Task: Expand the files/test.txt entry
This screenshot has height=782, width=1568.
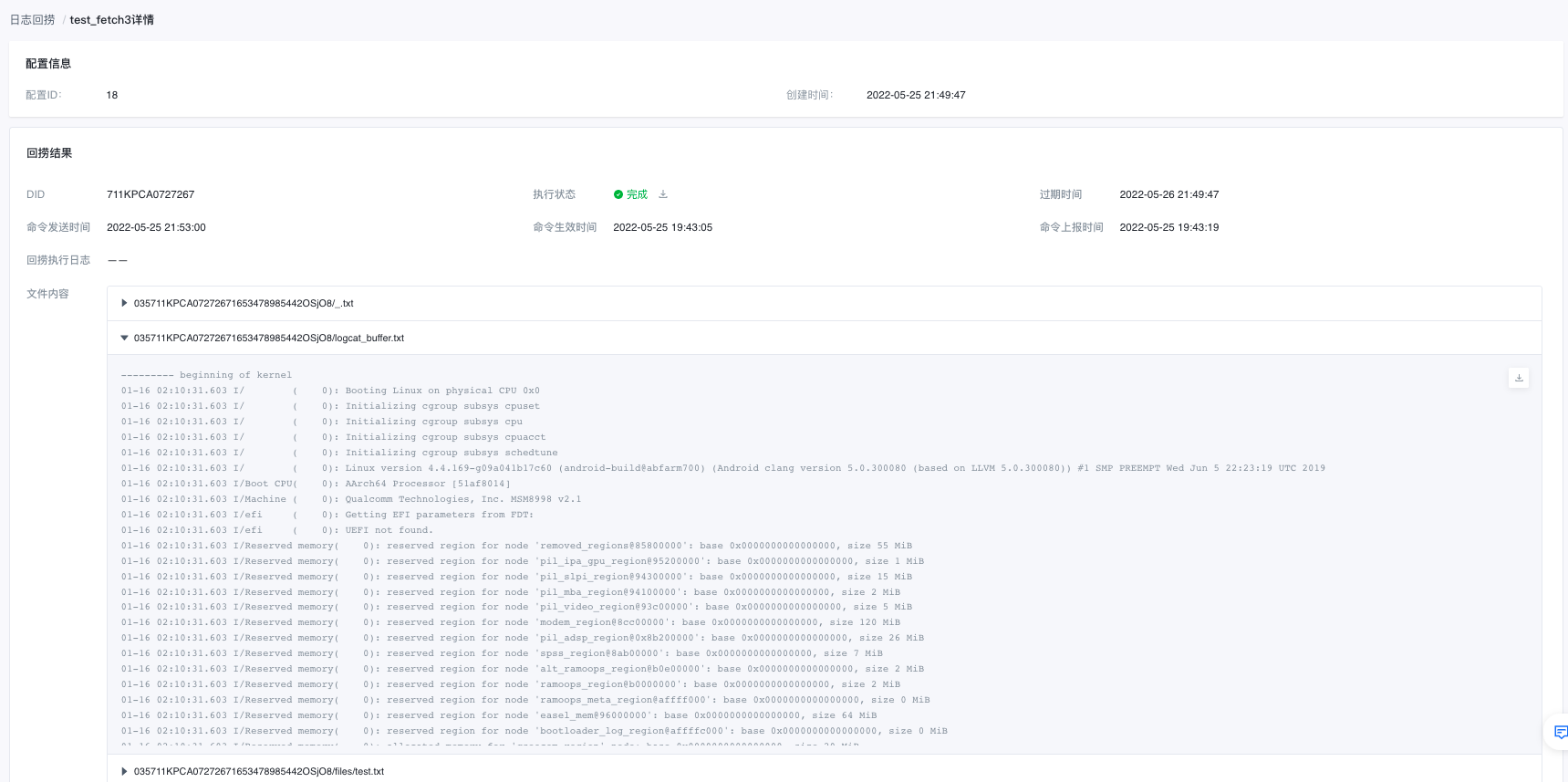Action: tap(125, 771)
